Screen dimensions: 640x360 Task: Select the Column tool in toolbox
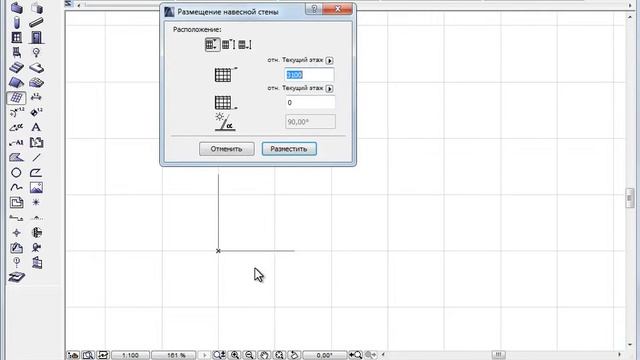pos(16,22)
